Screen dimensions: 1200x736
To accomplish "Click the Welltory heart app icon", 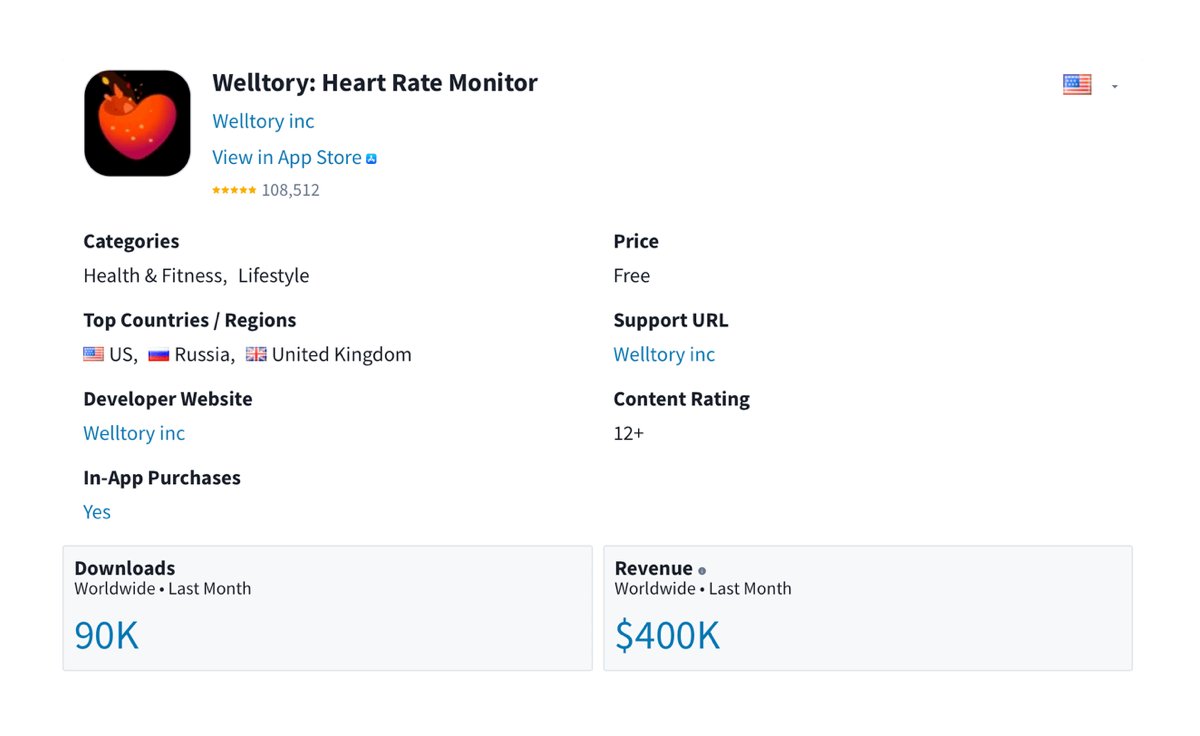I will [x=137, y=123].
